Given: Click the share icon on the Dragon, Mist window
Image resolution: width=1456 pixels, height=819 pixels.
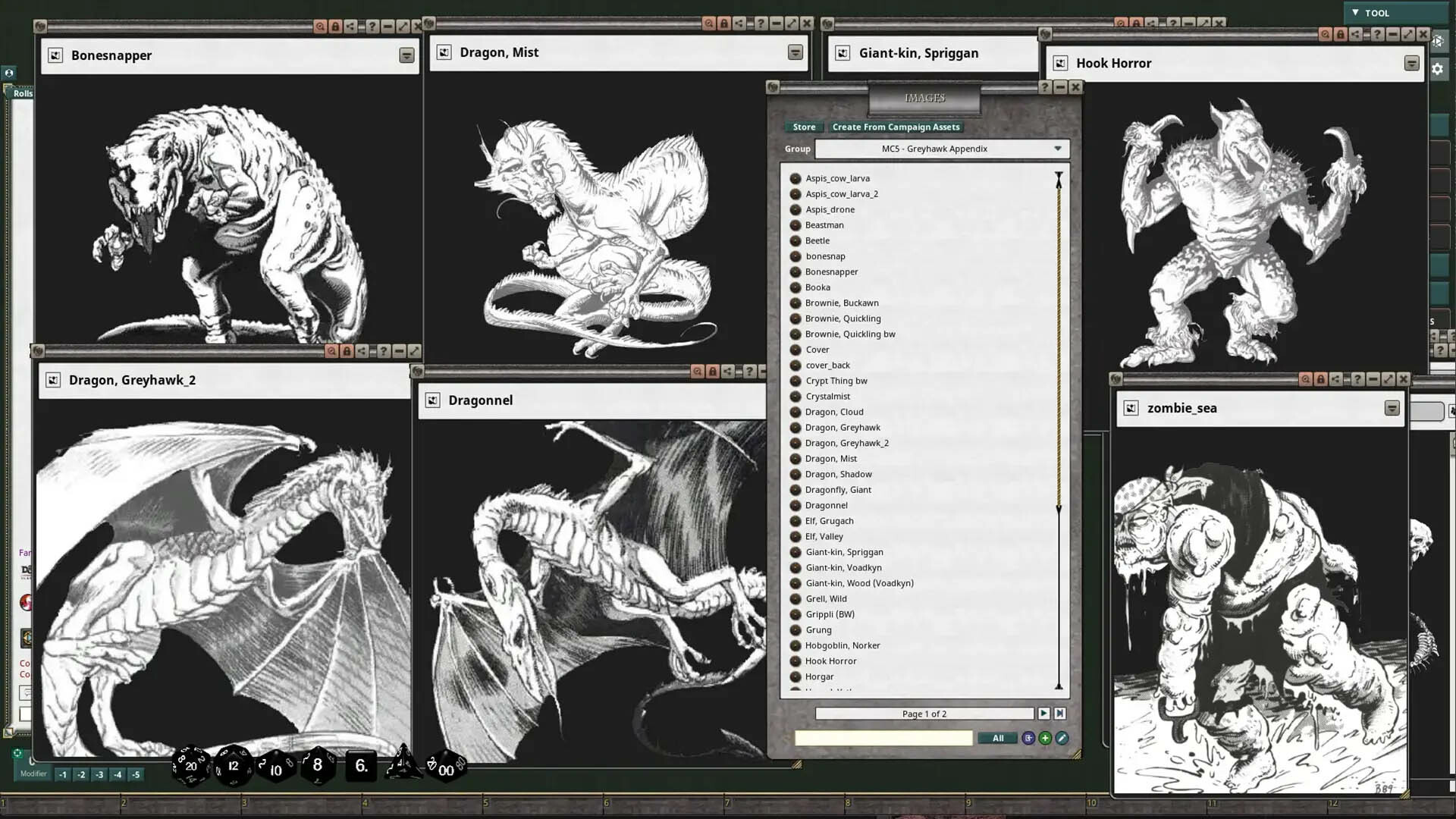Looking at the screenshot, I should pos(739,24).
